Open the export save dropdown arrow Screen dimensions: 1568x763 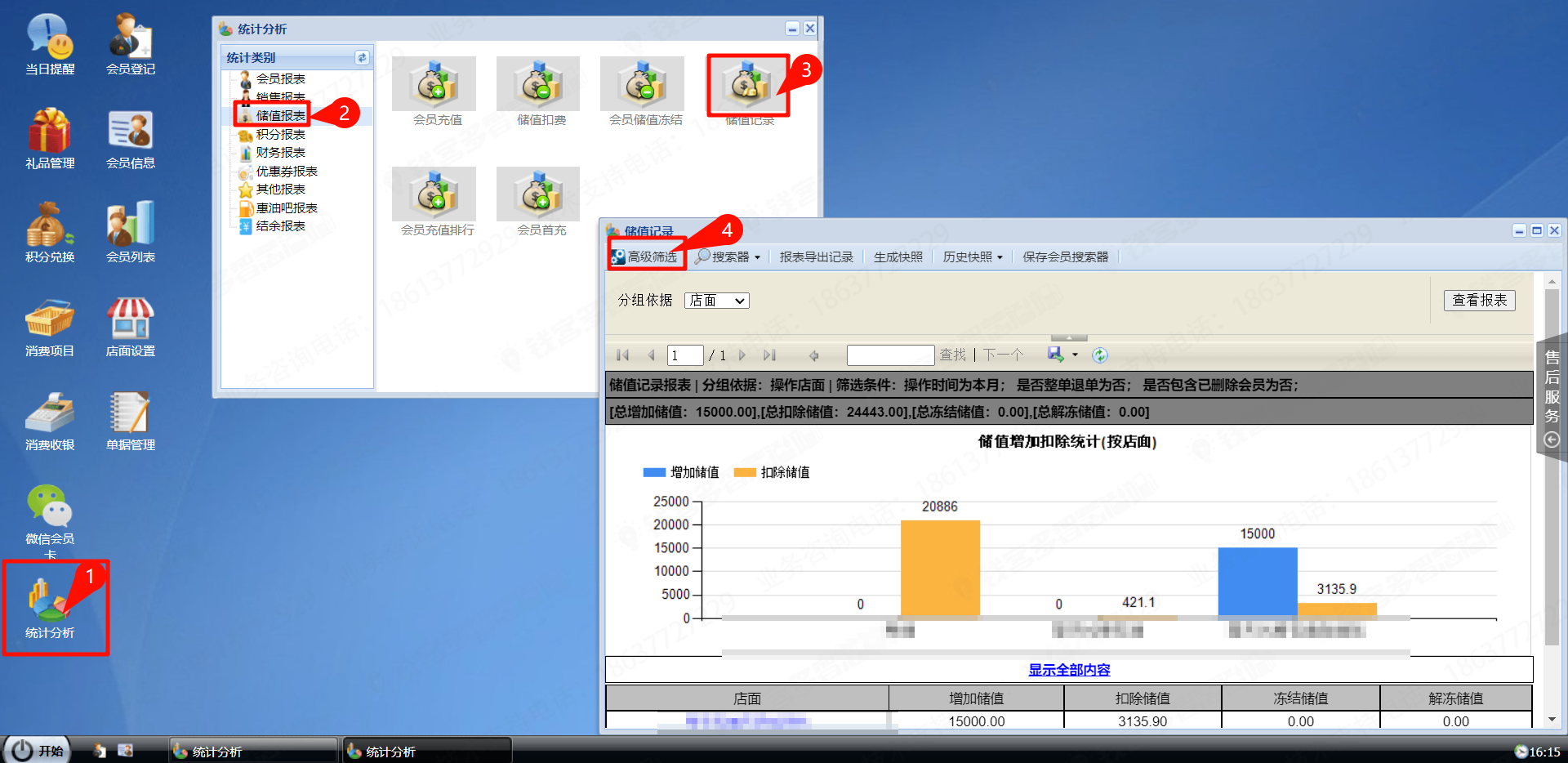[1075, 355]
